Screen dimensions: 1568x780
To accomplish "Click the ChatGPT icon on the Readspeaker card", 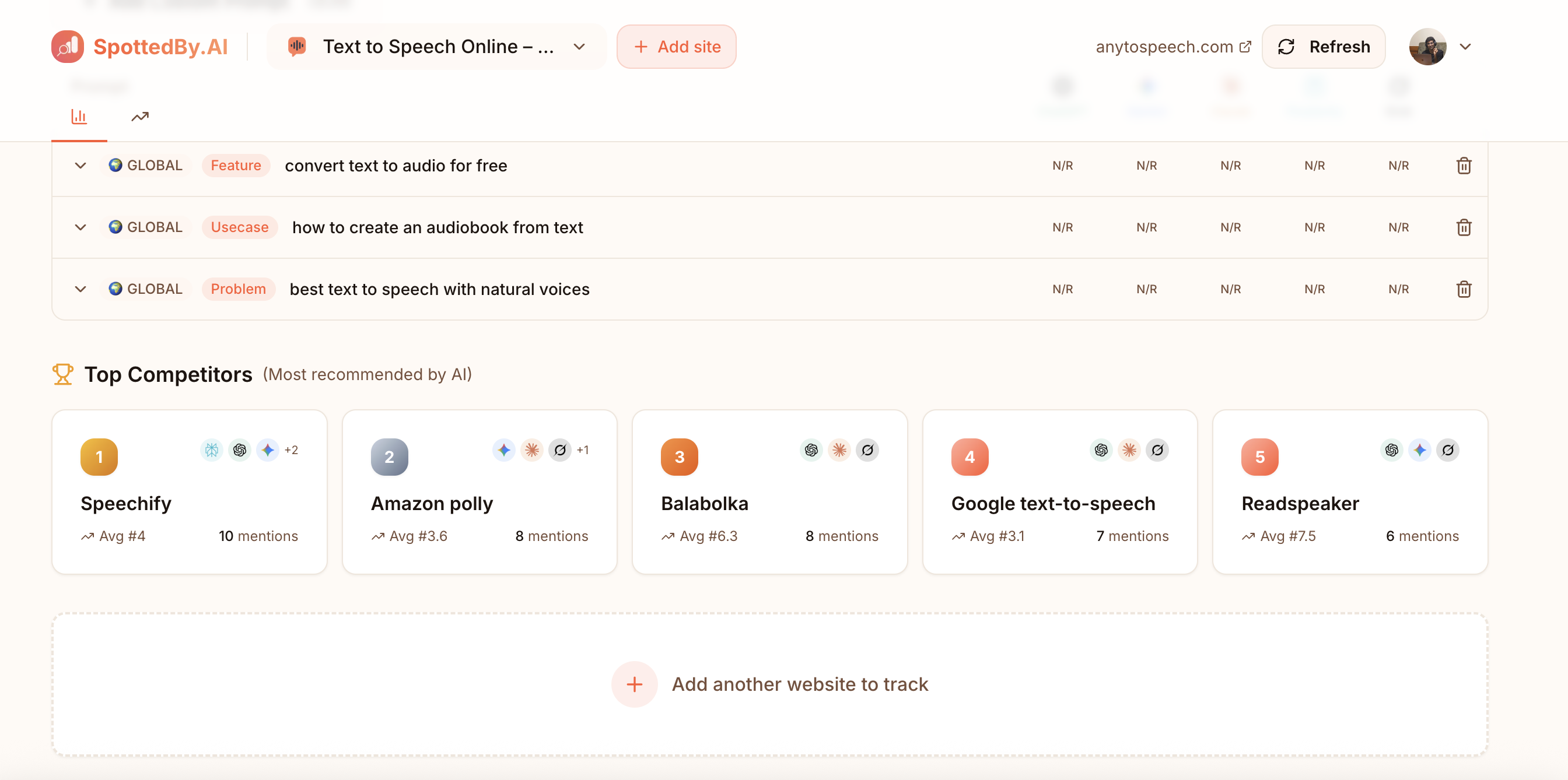I will point(1392,450).
